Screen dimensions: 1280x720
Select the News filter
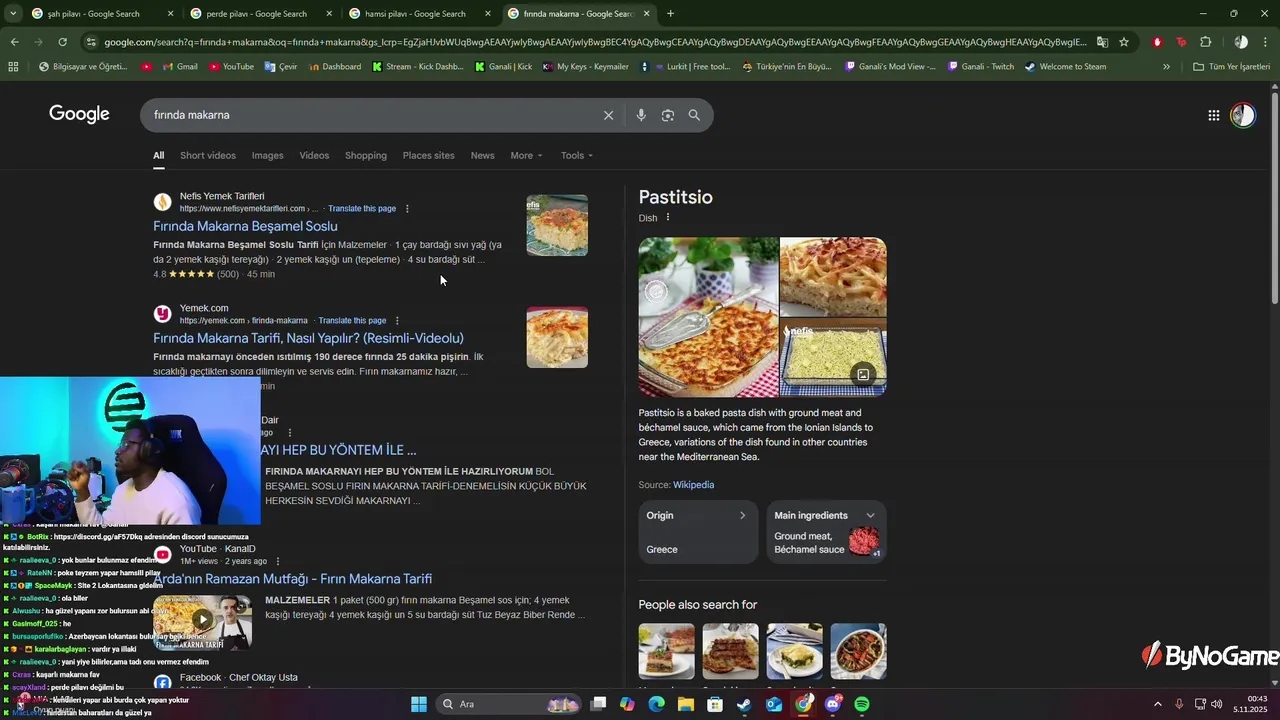483,155
